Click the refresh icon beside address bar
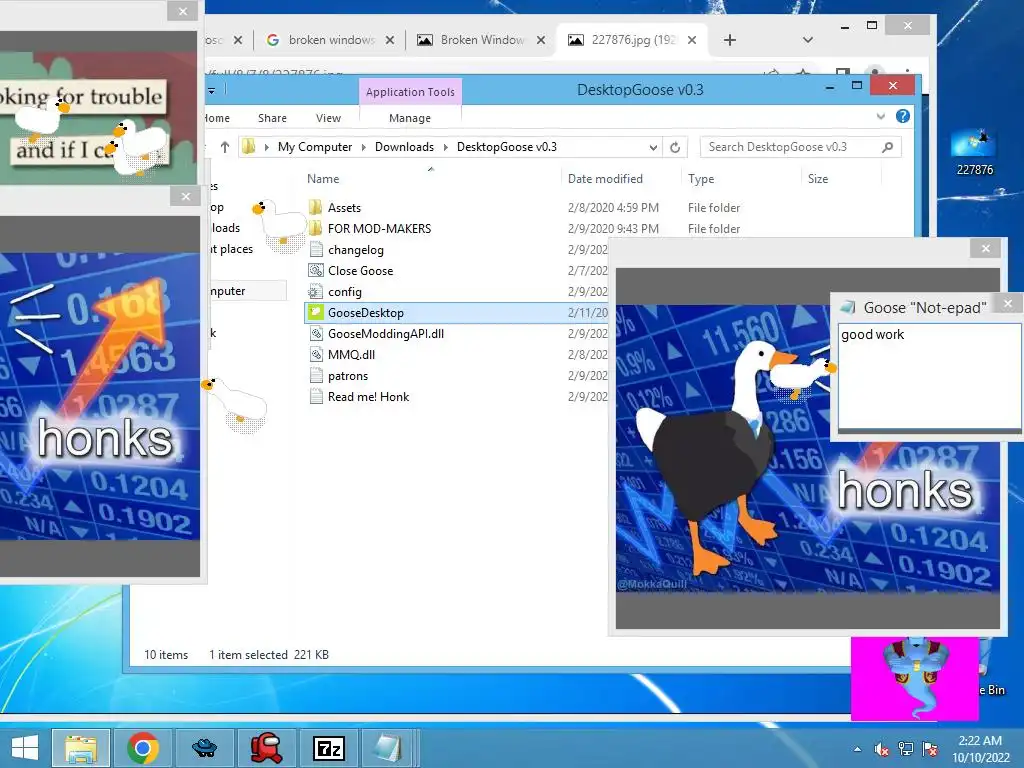This screenshot has height=768, width=1024. tap(675, 147)
